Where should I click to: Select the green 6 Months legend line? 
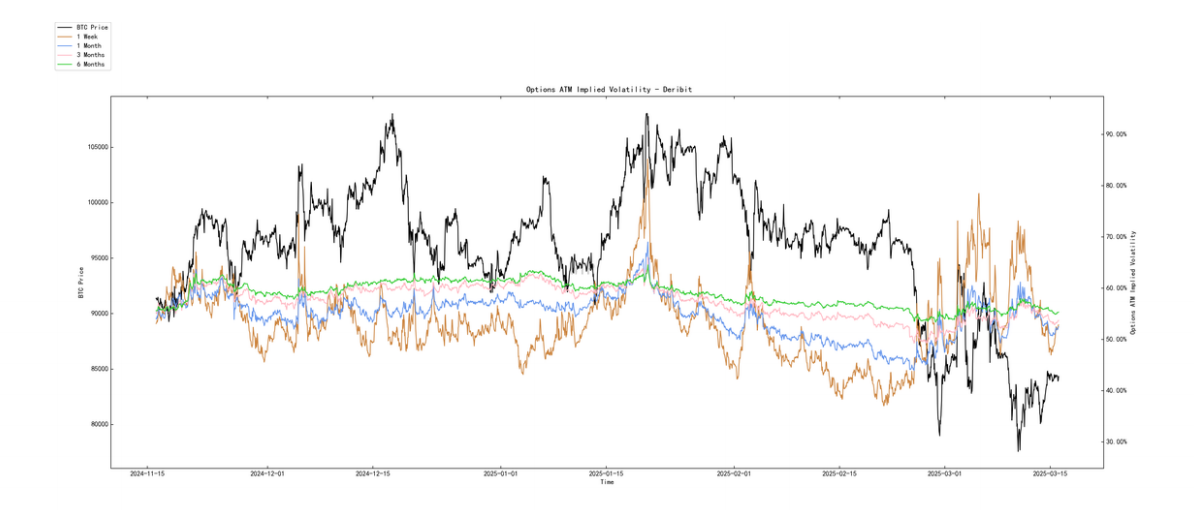(66, 64)
